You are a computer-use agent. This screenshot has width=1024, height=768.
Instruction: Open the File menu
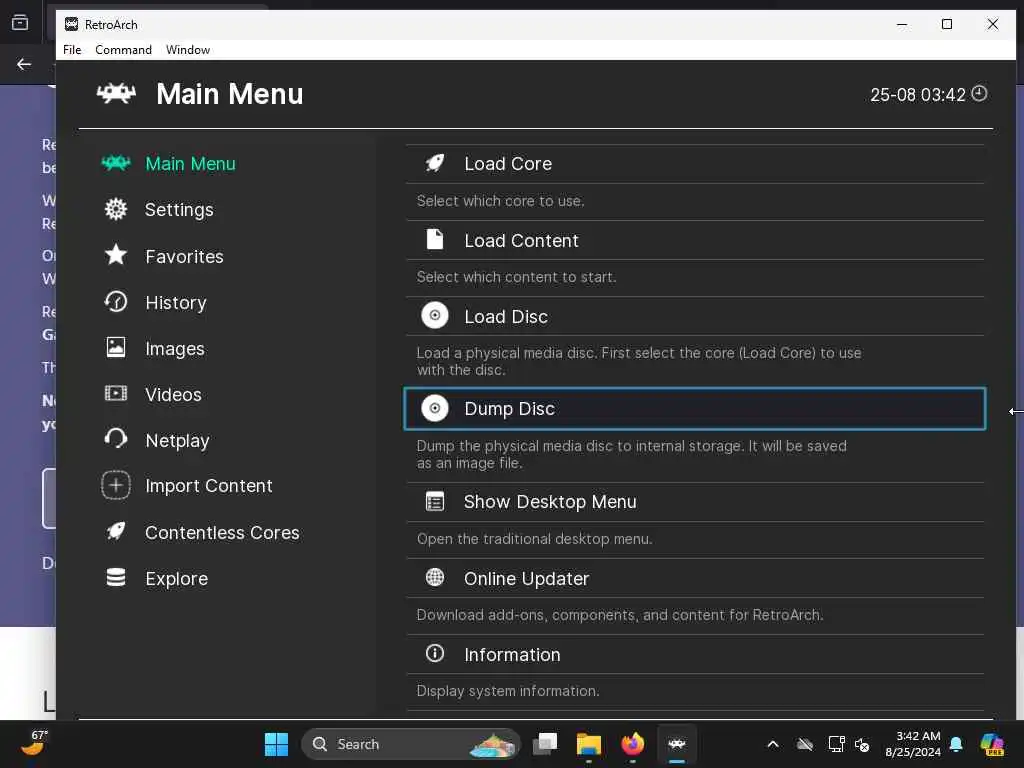point(72,50)
